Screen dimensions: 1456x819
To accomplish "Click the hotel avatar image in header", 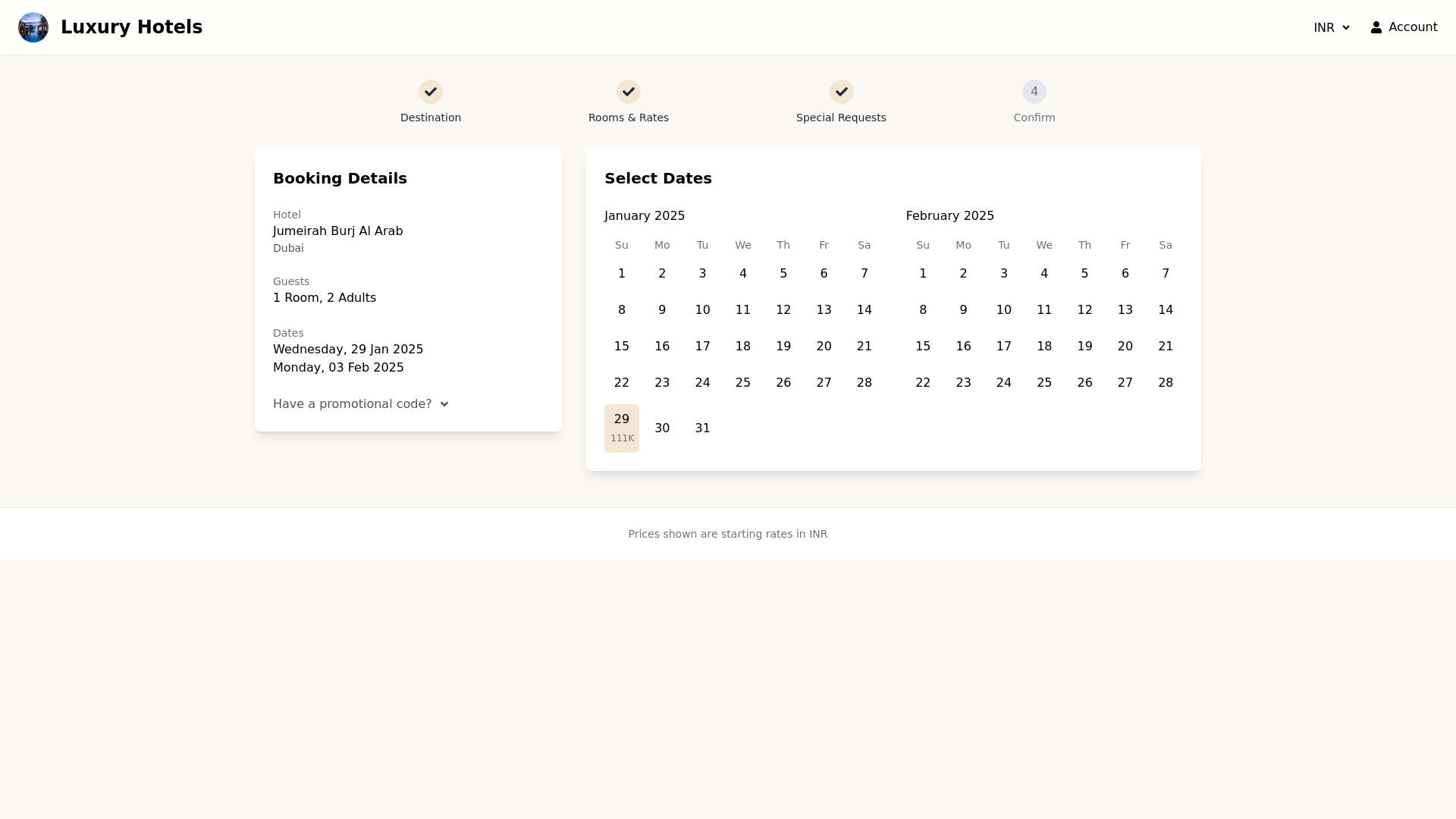I will [x=33, y=27].
